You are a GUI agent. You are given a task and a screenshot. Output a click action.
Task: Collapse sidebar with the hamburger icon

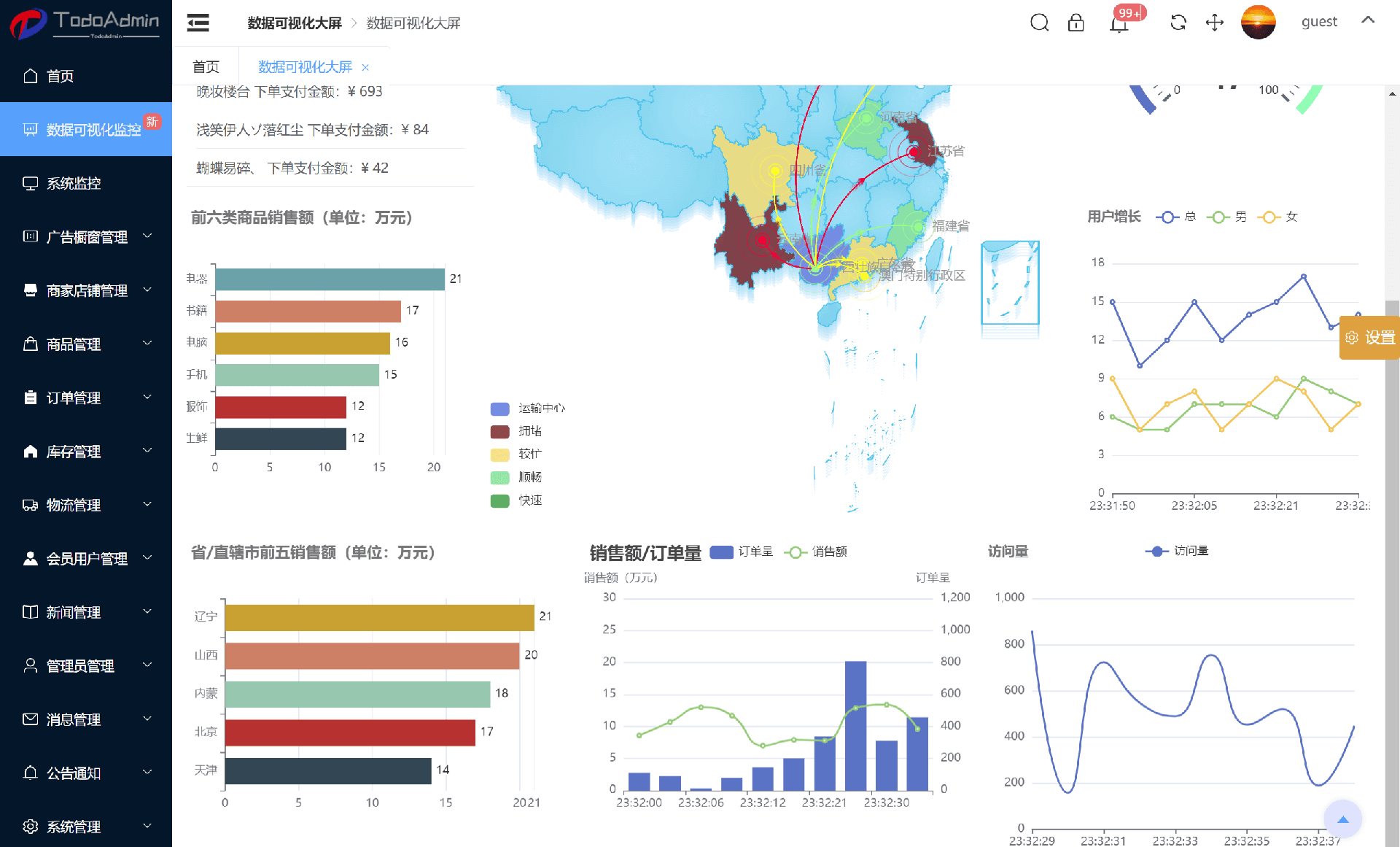pyautogui.click(x=198, y=23)
